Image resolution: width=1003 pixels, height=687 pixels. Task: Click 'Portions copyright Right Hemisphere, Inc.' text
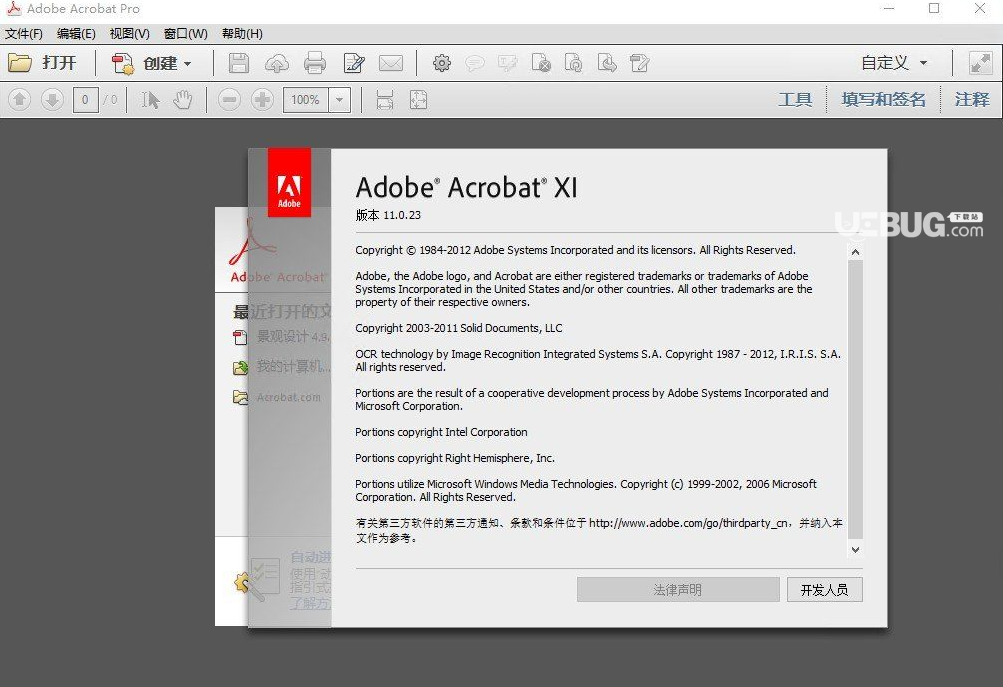click(x=455, y=458)
